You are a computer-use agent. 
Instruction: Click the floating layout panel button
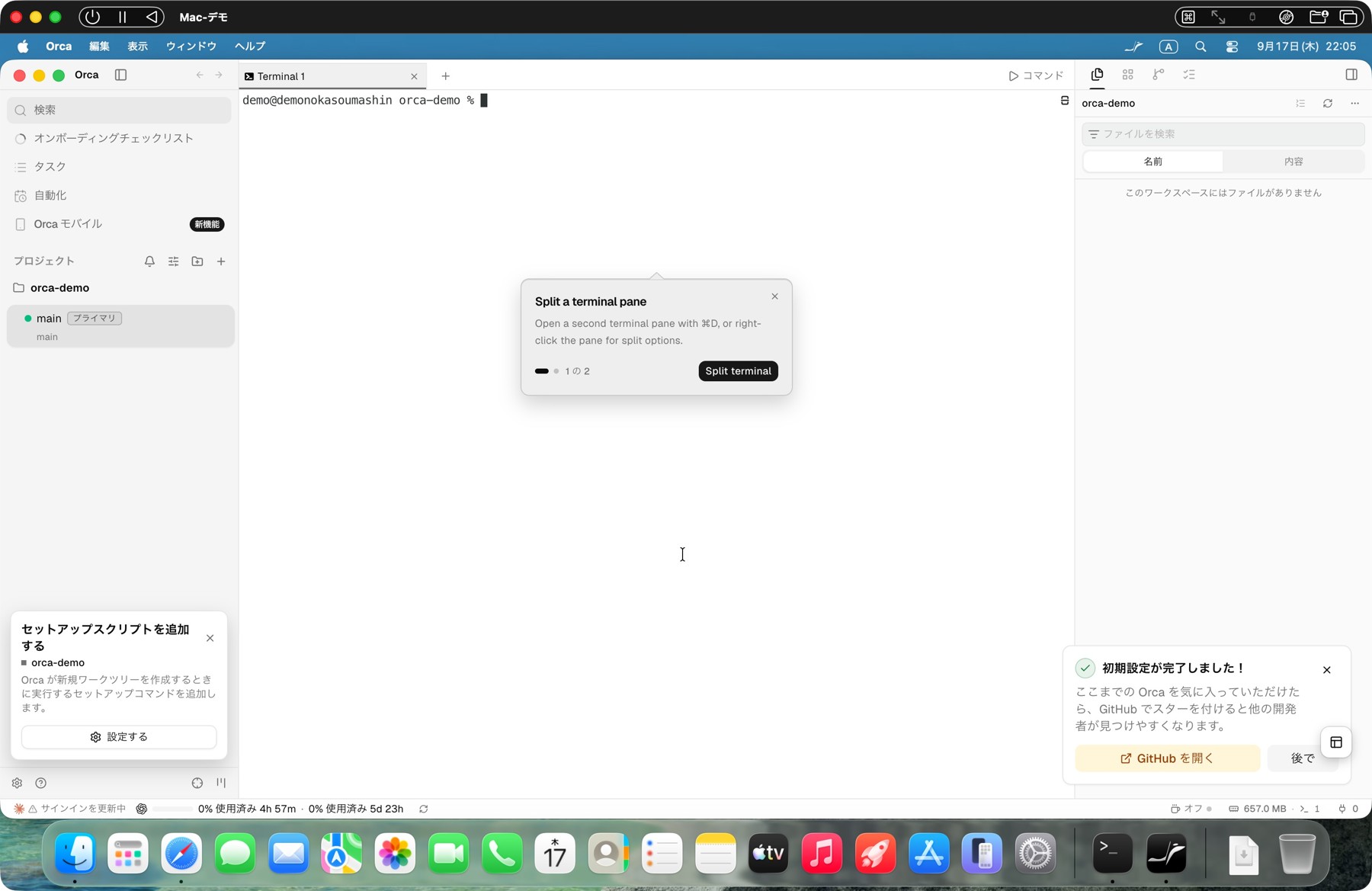(1336, 742)
